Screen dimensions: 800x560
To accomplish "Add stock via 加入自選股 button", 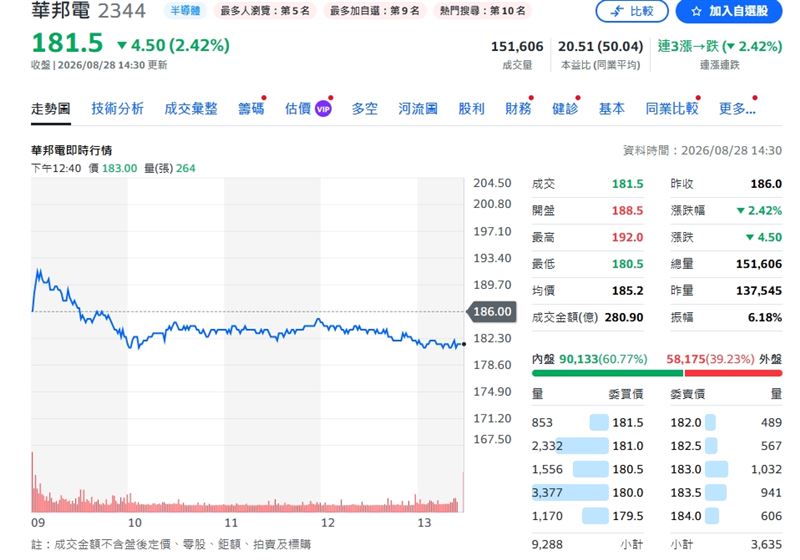I will [x=729, y=11].
